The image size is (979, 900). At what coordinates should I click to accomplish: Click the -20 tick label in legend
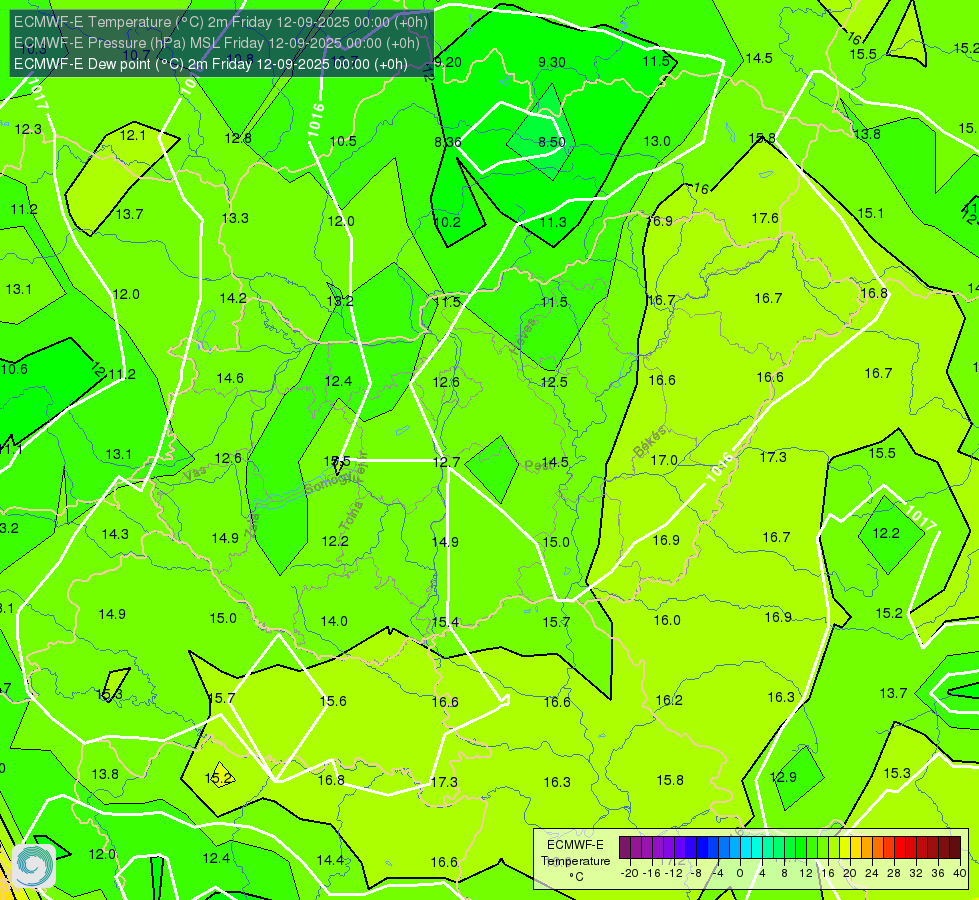pos(630,873)
